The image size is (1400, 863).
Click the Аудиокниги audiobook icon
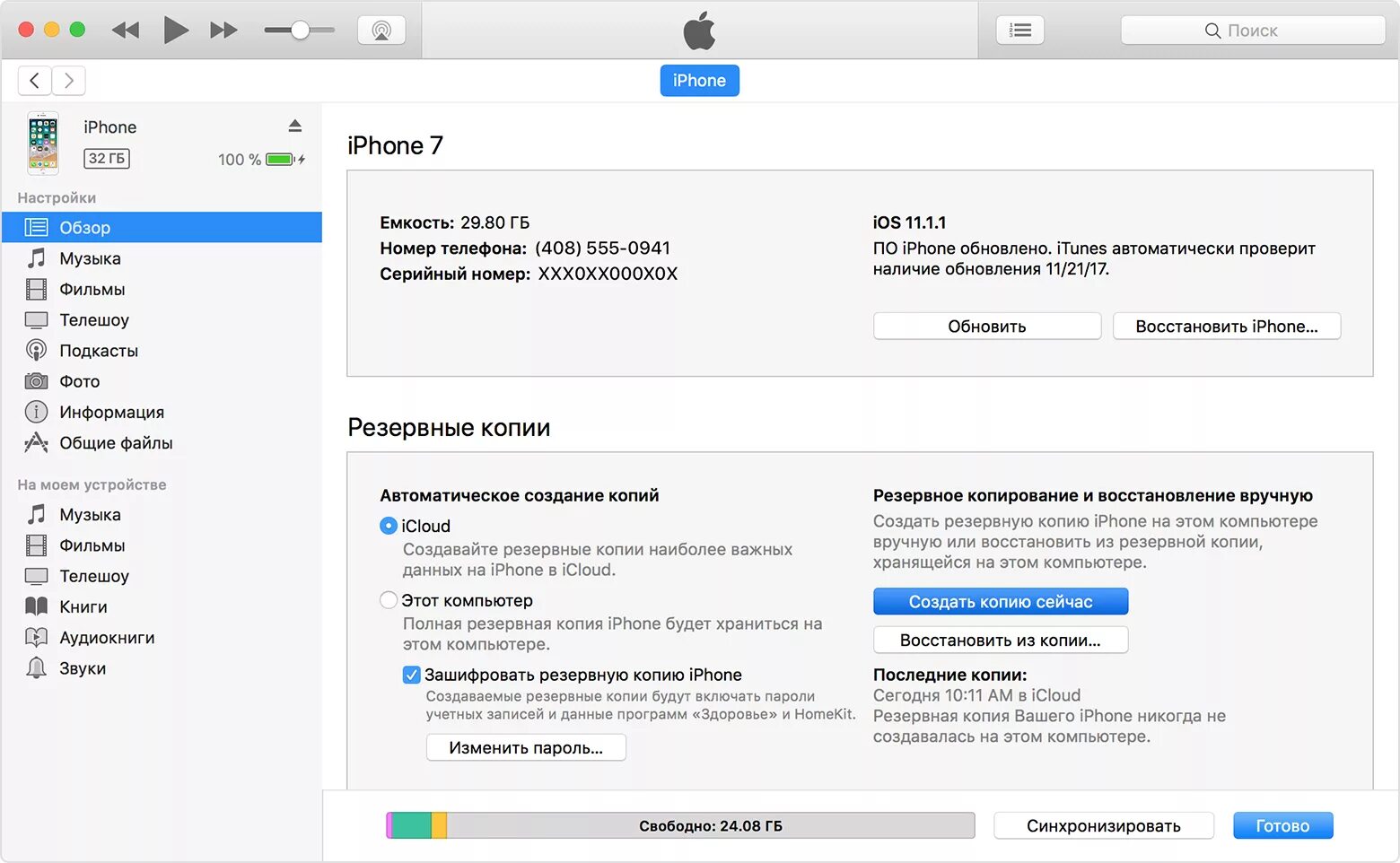[36, 637]
